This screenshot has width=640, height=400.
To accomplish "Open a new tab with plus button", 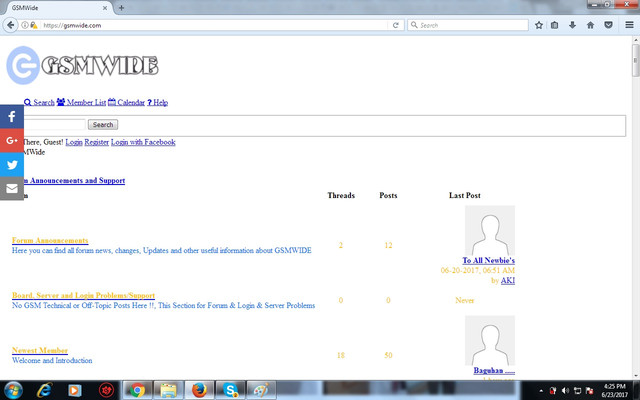I will (x=121, y=8).
